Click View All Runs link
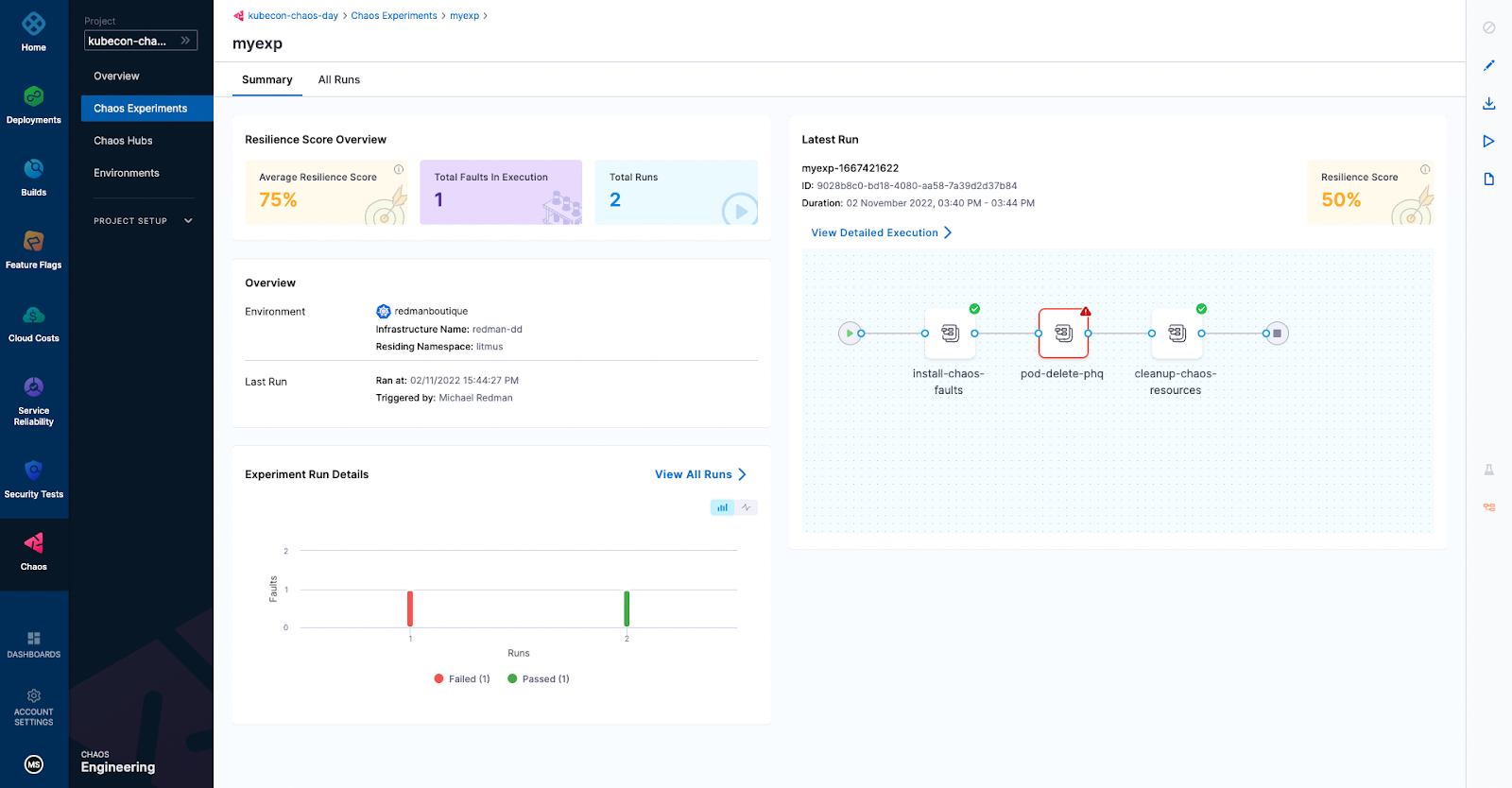Viewport: 1512px width, 788px height. [x=700, y=474]
